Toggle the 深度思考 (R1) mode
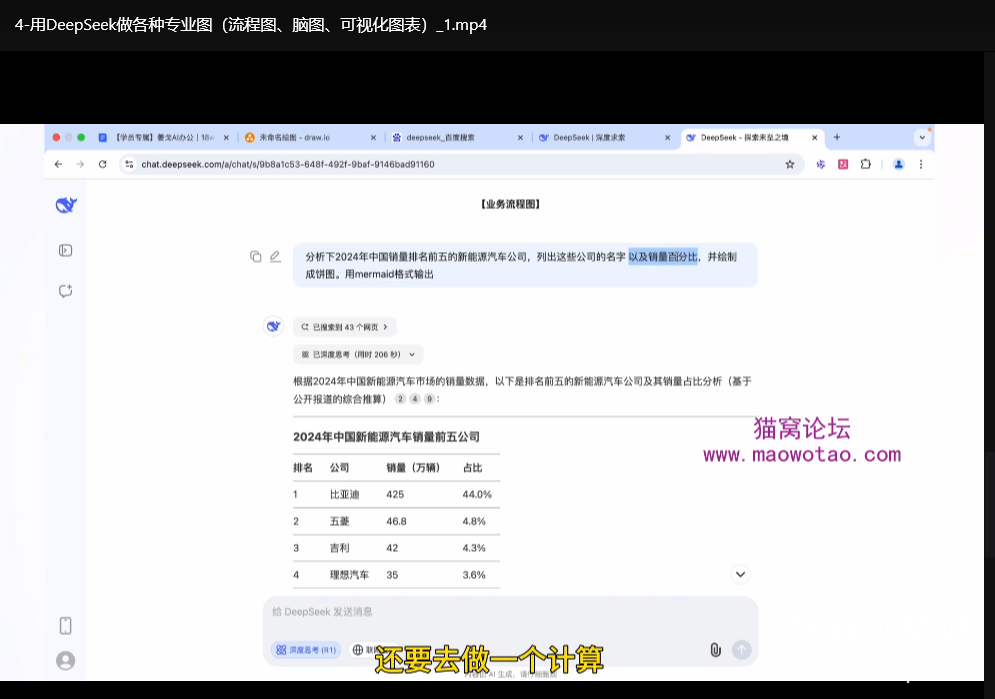This screenshot has height=699, width=995. coord(306,650)
